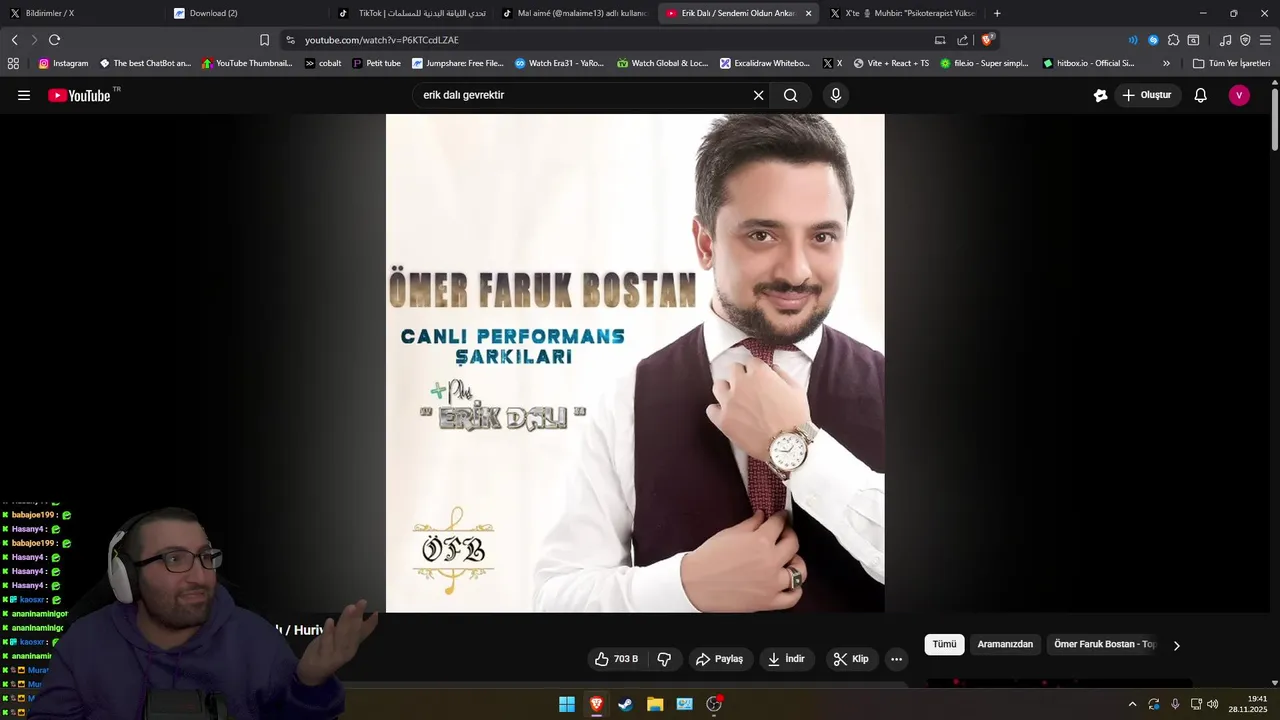This screenshot has height=720, width=1280.
Task: Open OBS Studio from the taskbar
Action: [x=714, y=704]
